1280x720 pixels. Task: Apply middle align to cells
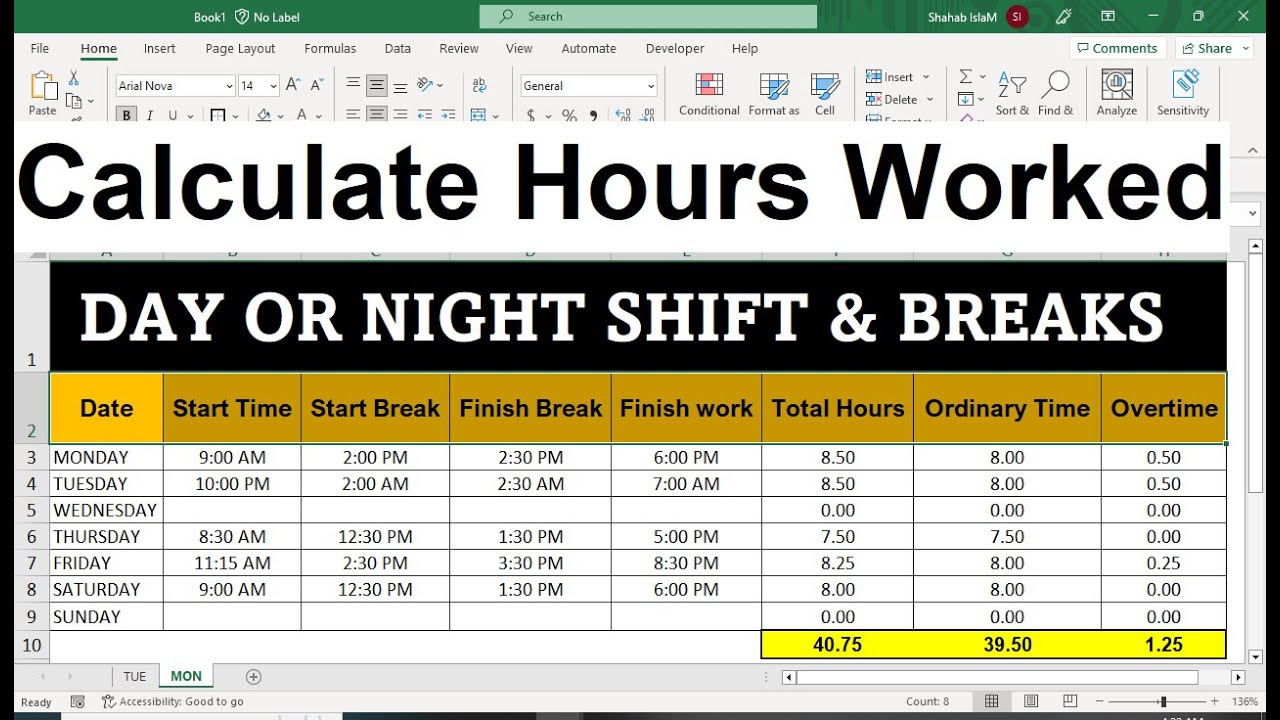(377, 85)
